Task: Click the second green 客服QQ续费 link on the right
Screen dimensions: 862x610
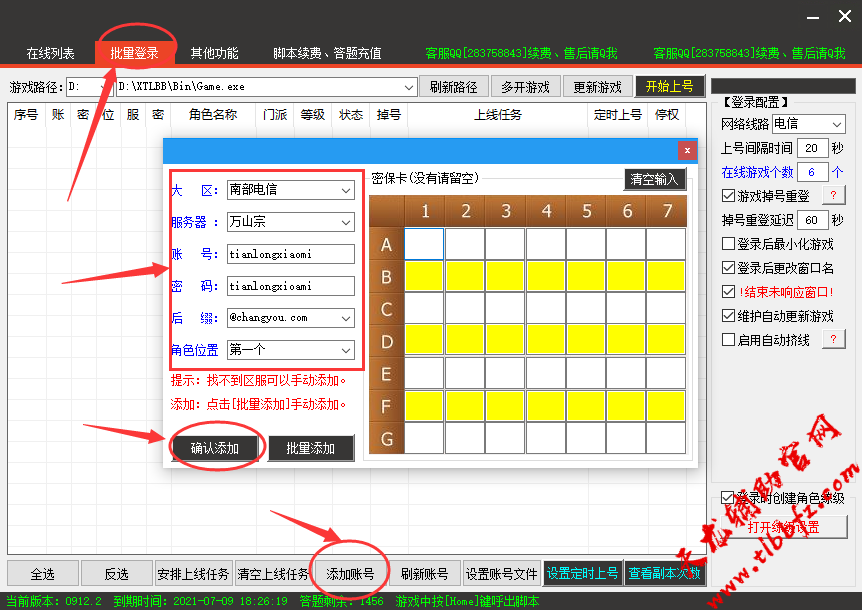Action: point(749,53)
